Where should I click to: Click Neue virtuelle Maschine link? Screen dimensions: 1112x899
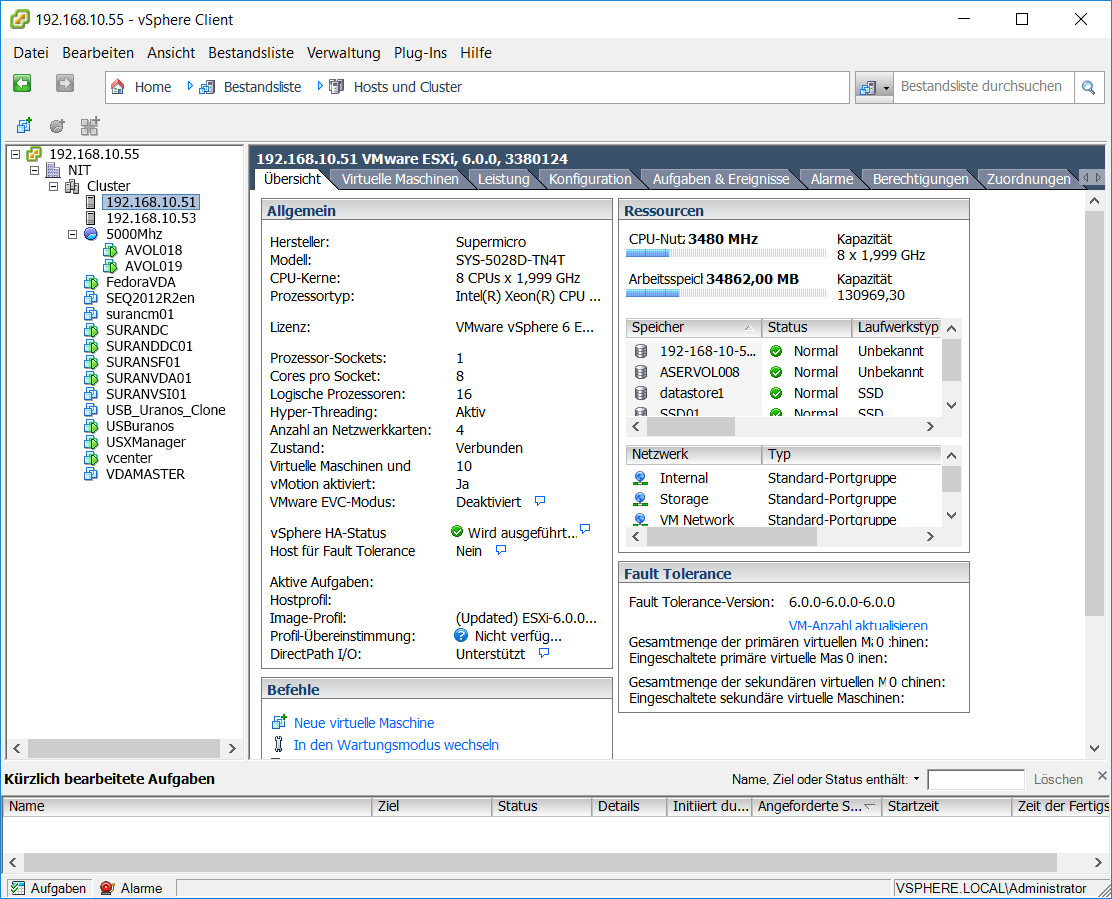364,723
